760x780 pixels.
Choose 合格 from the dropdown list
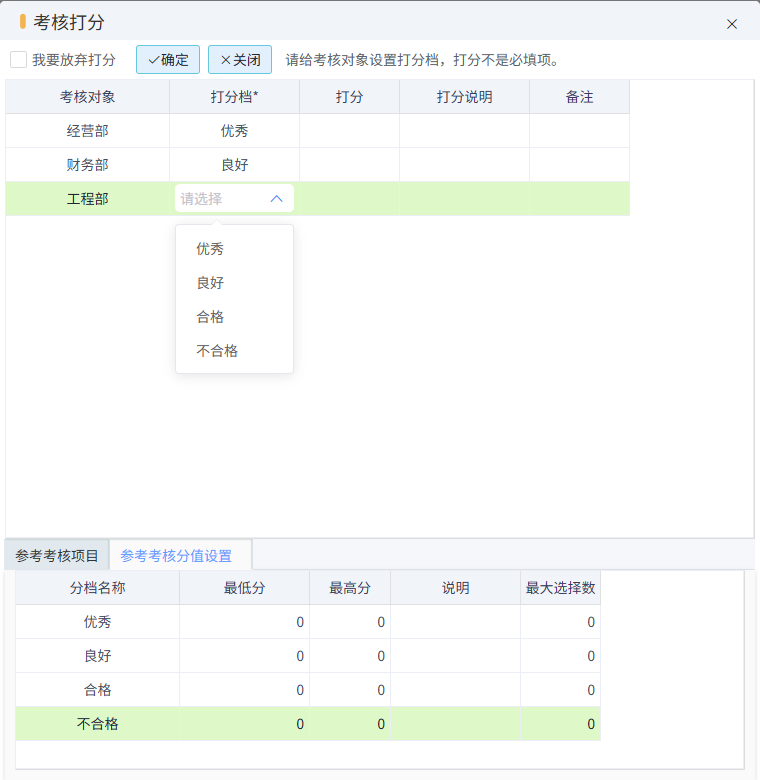click(234, 317)
